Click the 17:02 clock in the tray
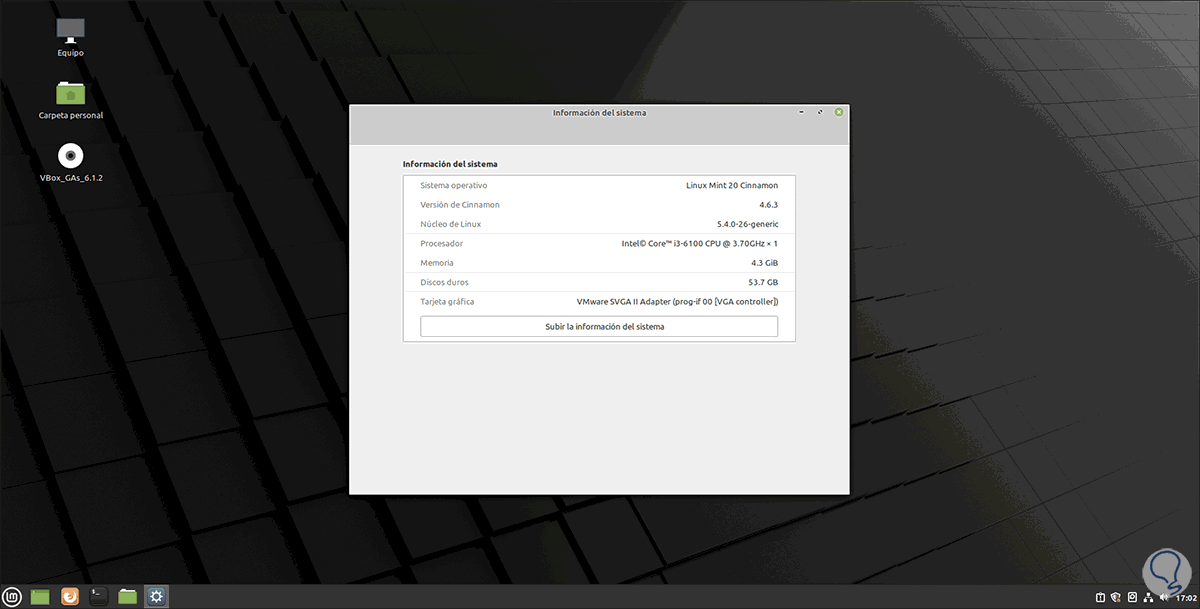 [1186, 597]
